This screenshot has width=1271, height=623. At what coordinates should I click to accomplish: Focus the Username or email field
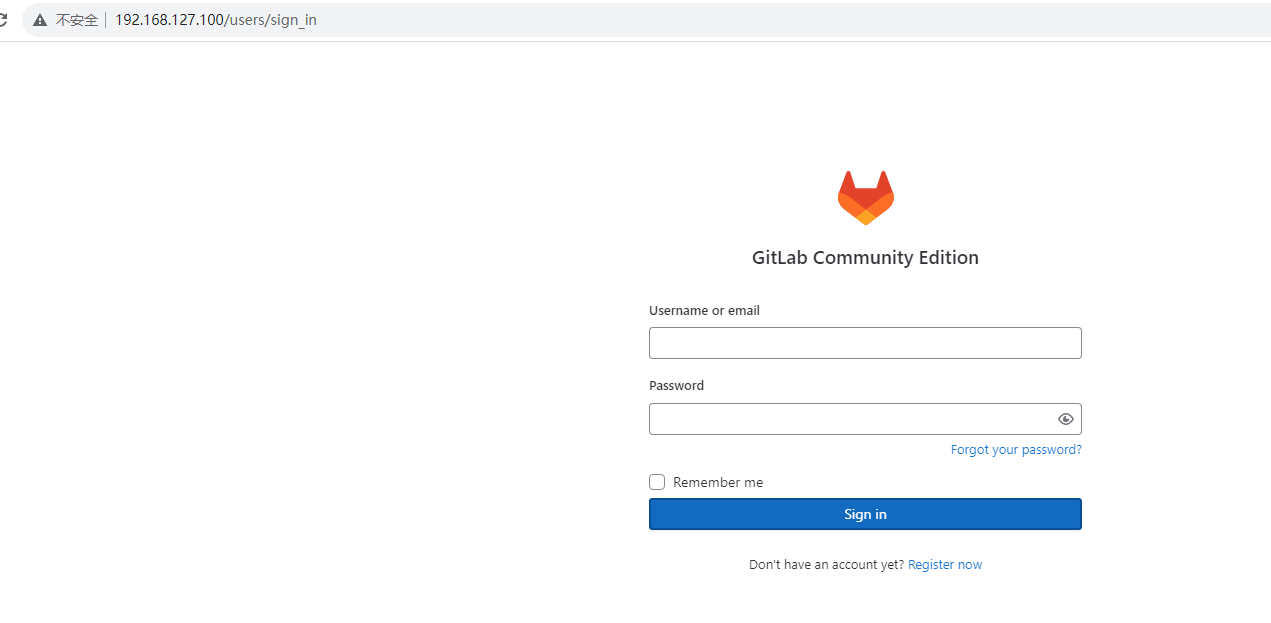(865, 343)
